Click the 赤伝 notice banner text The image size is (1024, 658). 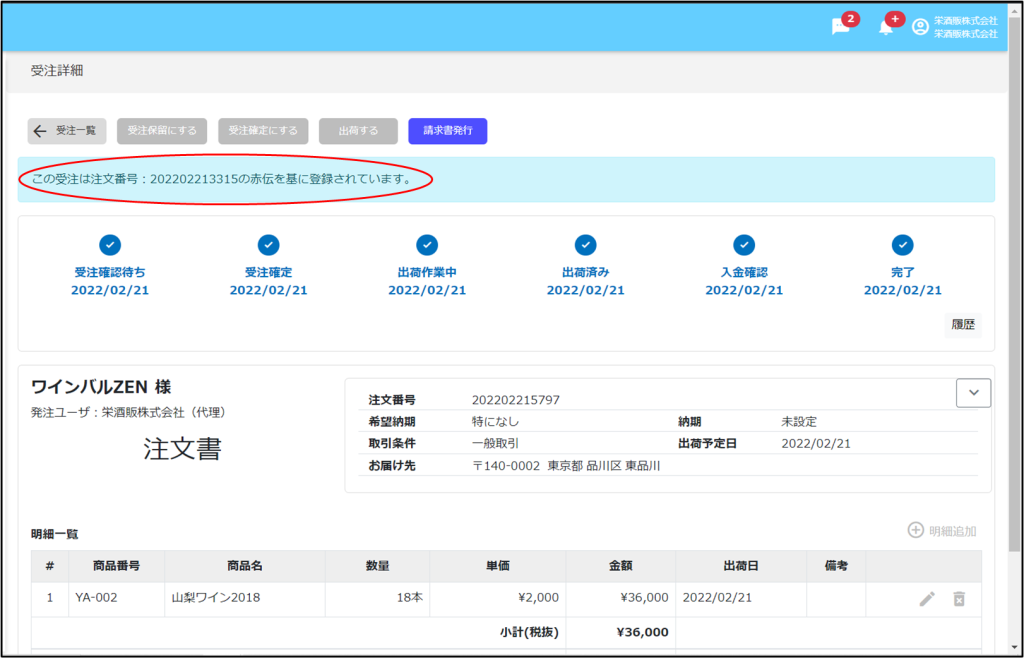[x=223, y=179]
